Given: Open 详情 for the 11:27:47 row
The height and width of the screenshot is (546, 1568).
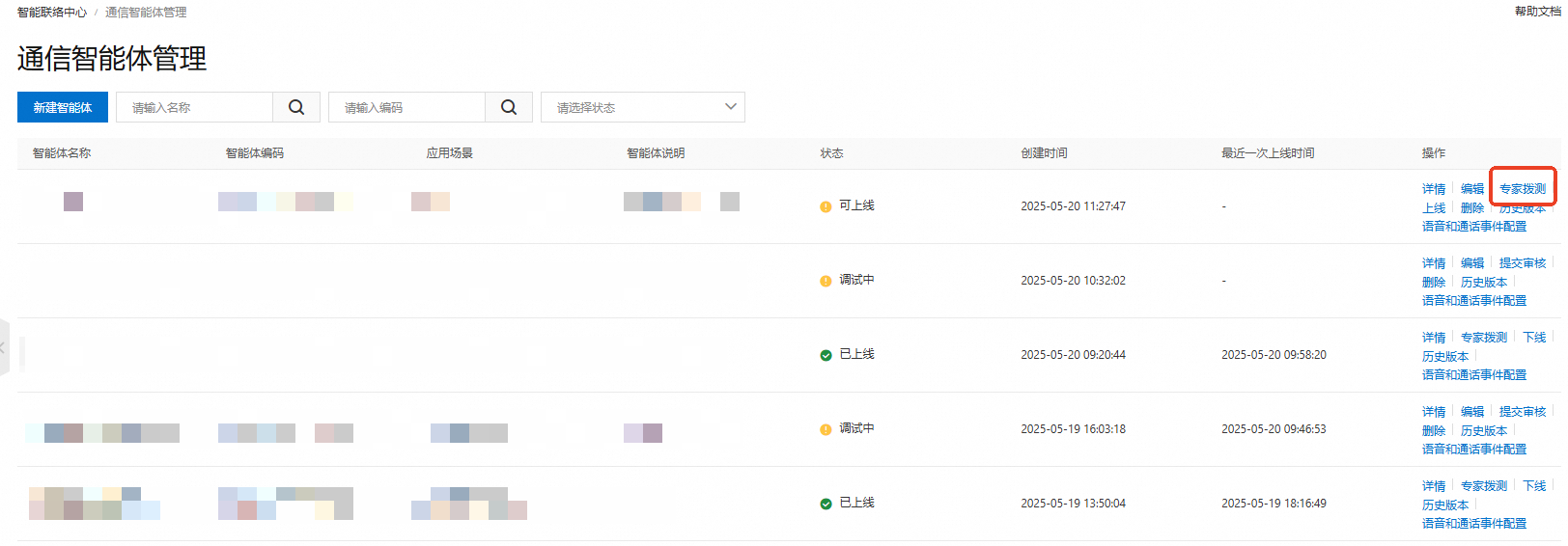Looking at the screenshot, I should [x=1434, y=189].
